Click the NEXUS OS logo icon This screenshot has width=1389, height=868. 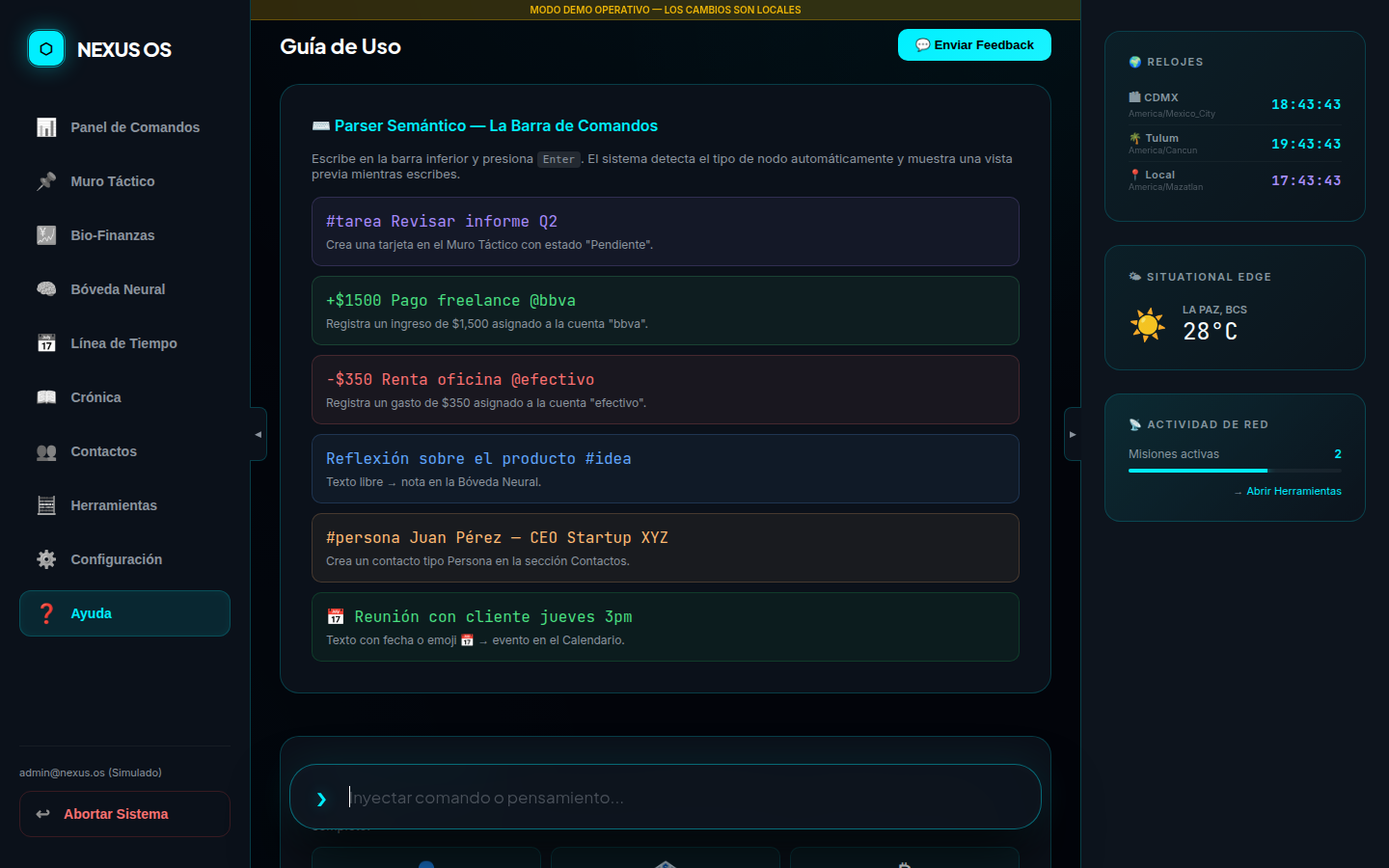(46, 49)
